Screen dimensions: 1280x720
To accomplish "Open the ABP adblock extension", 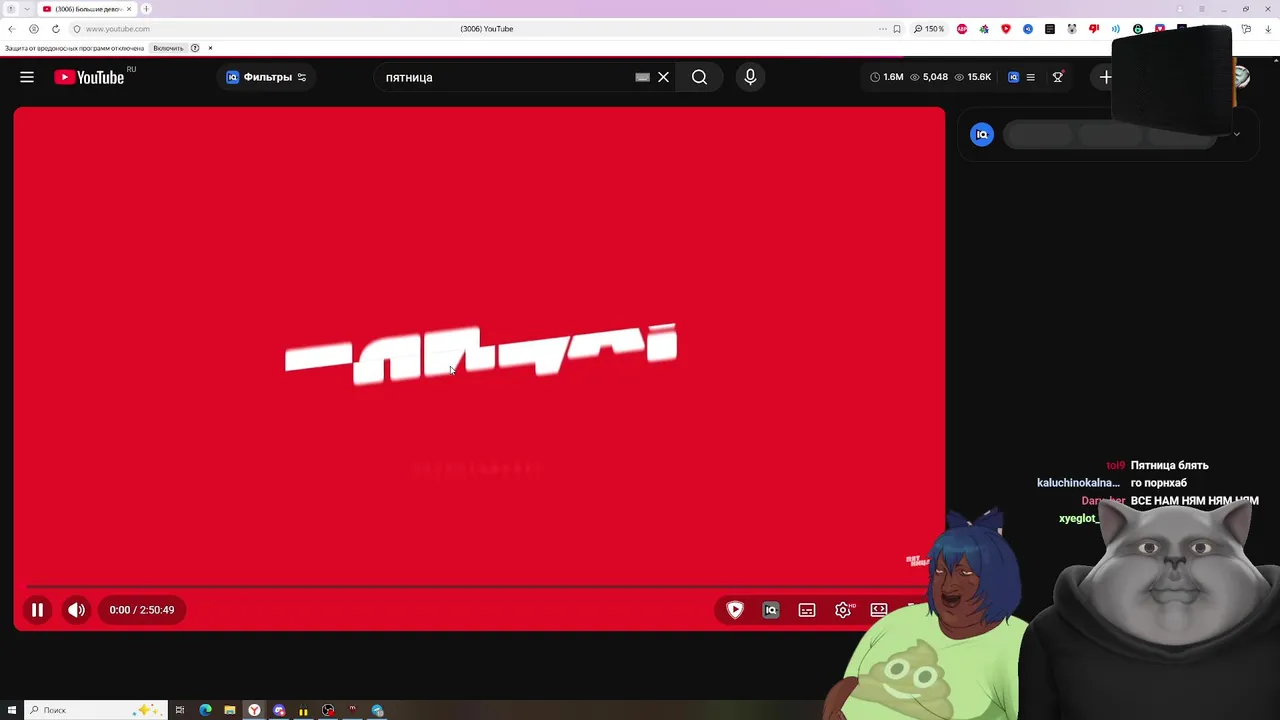I will click(962, 29).
